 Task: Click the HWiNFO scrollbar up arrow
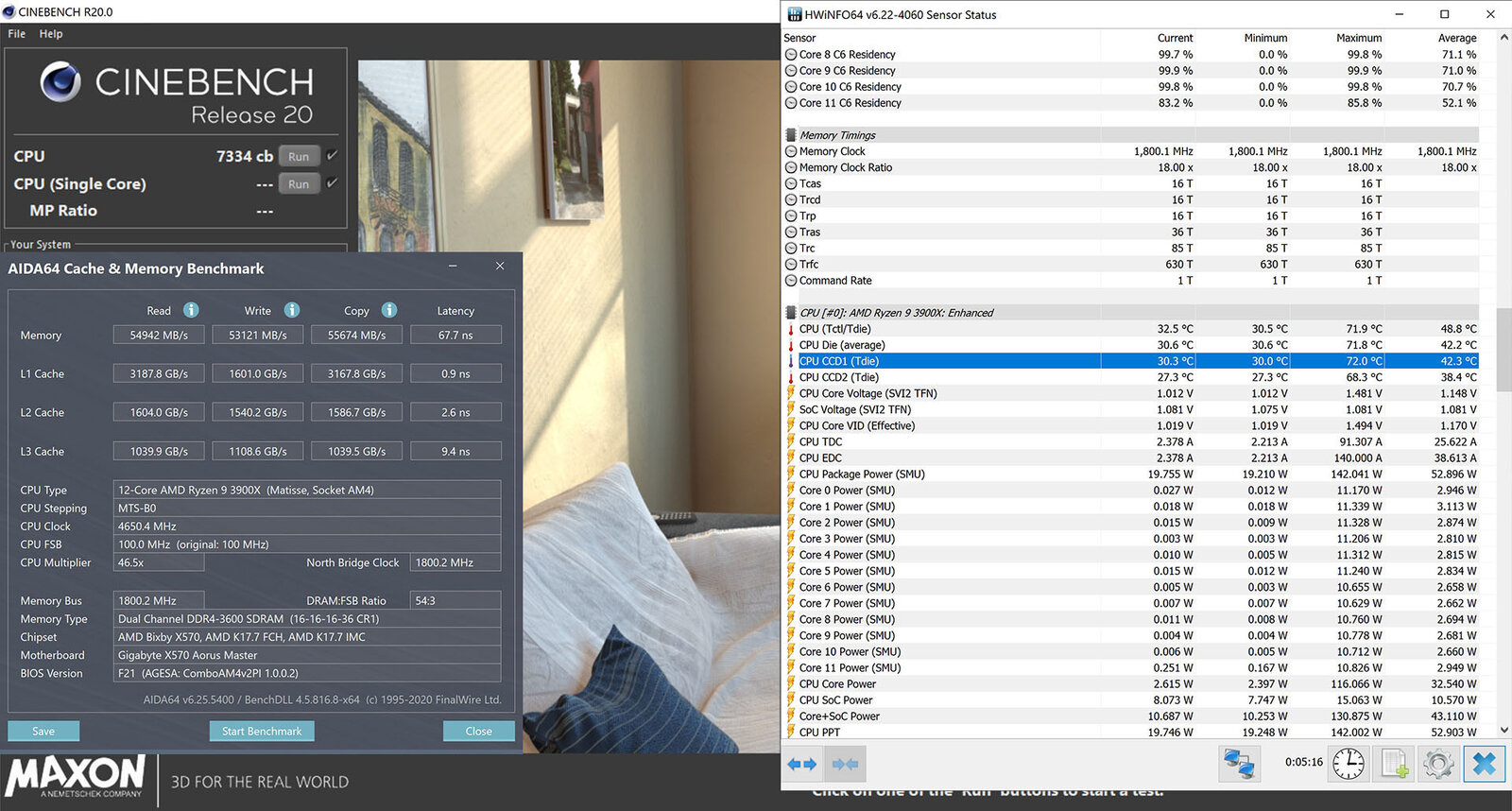(x=1504, y=38)
